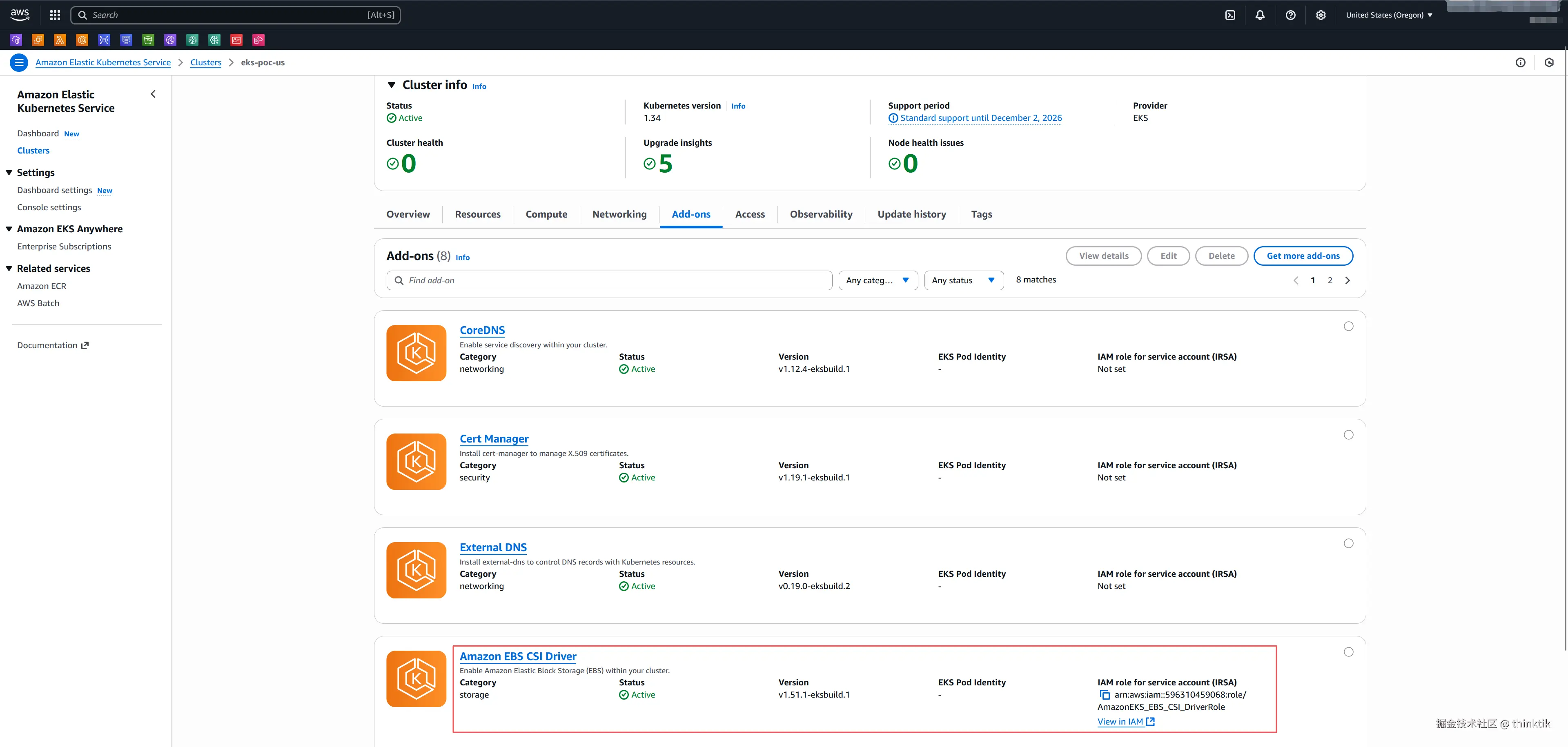Image resolution: width=1568 pixels, height=747 pixels.
Task: Open the EC2 chip favorite icon
Action: 38,40
